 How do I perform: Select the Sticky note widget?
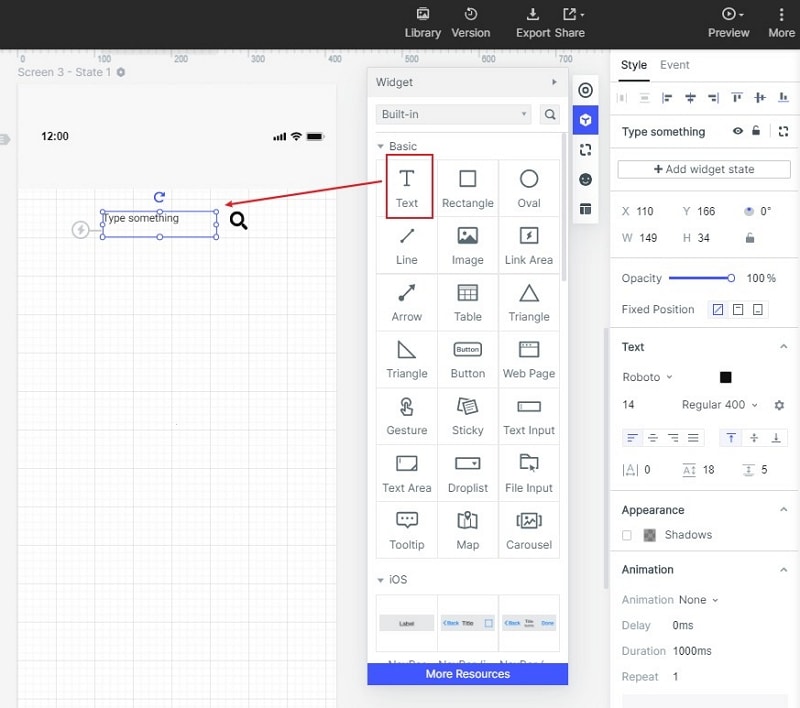[467, 416]
